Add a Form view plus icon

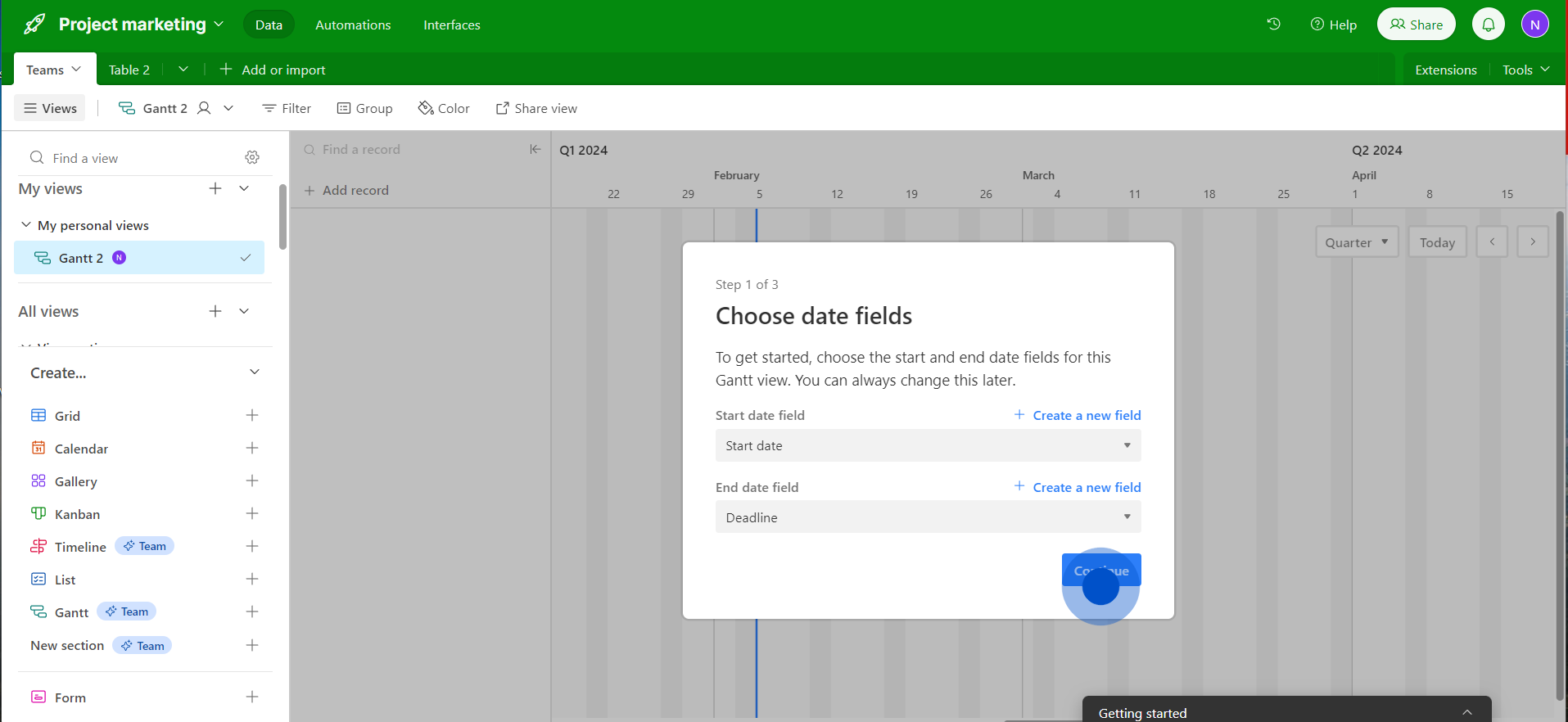click(252, 697)
